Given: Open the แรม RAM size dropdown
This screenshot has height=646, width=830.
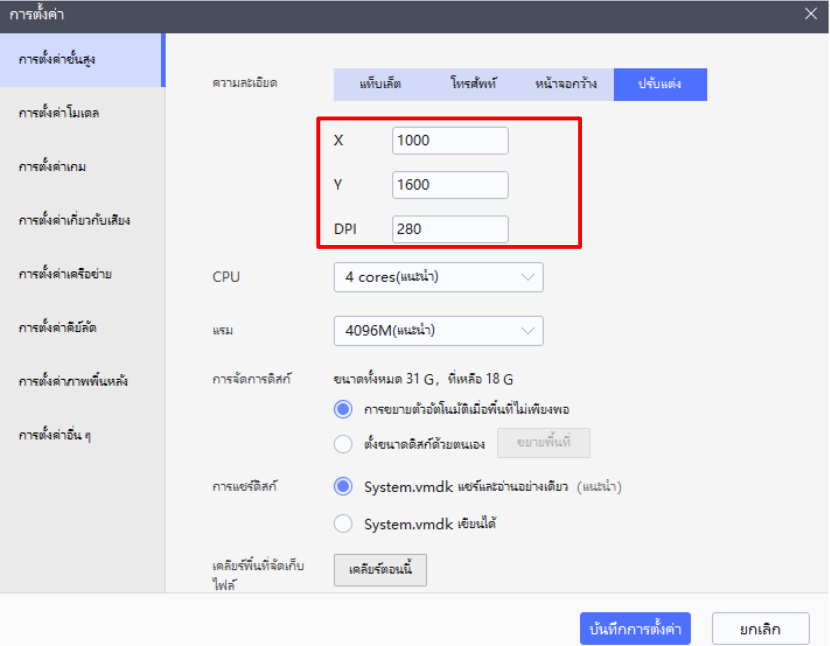Looking at the screenshot, I should pyautogui.click(x=438, y=331).
